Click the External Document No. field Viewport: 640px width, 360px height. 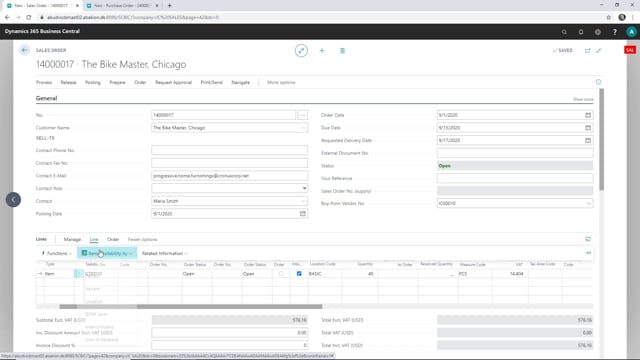(x=515, y=153)
